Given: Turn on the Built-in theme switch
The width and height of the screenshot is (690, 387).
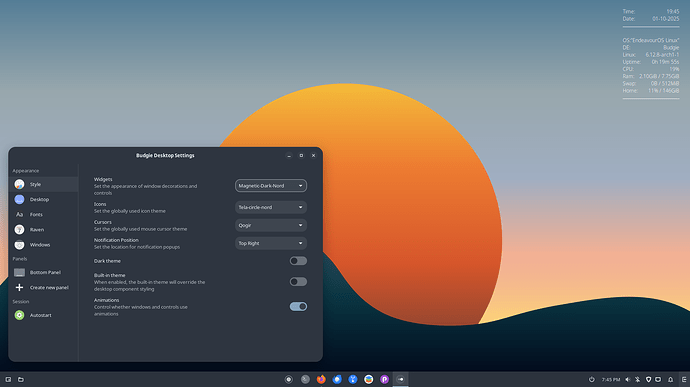Looking at the screenshot, I should pos(298,282).
